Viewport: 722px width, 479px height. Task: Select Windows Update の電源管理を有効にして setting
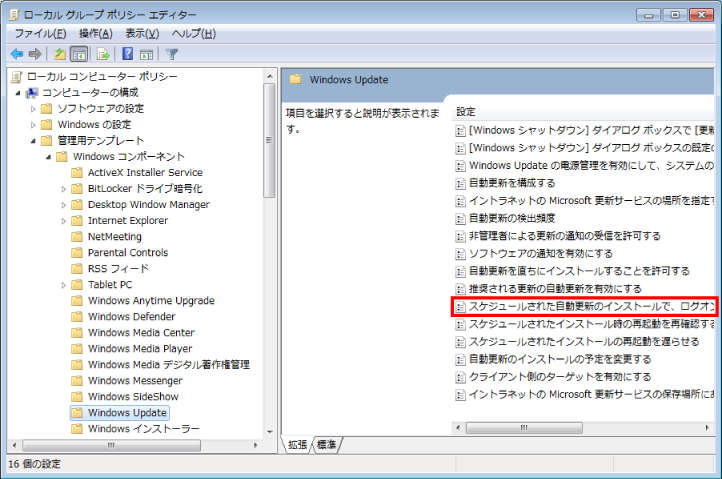pos(591,166)
